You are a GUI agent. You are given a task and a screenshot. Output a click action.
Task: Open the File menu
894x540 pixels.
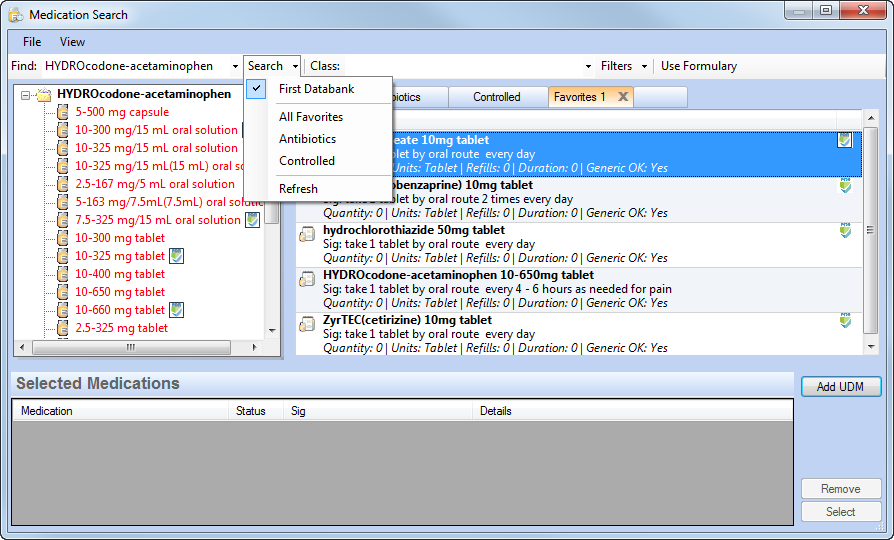point(32,42)
